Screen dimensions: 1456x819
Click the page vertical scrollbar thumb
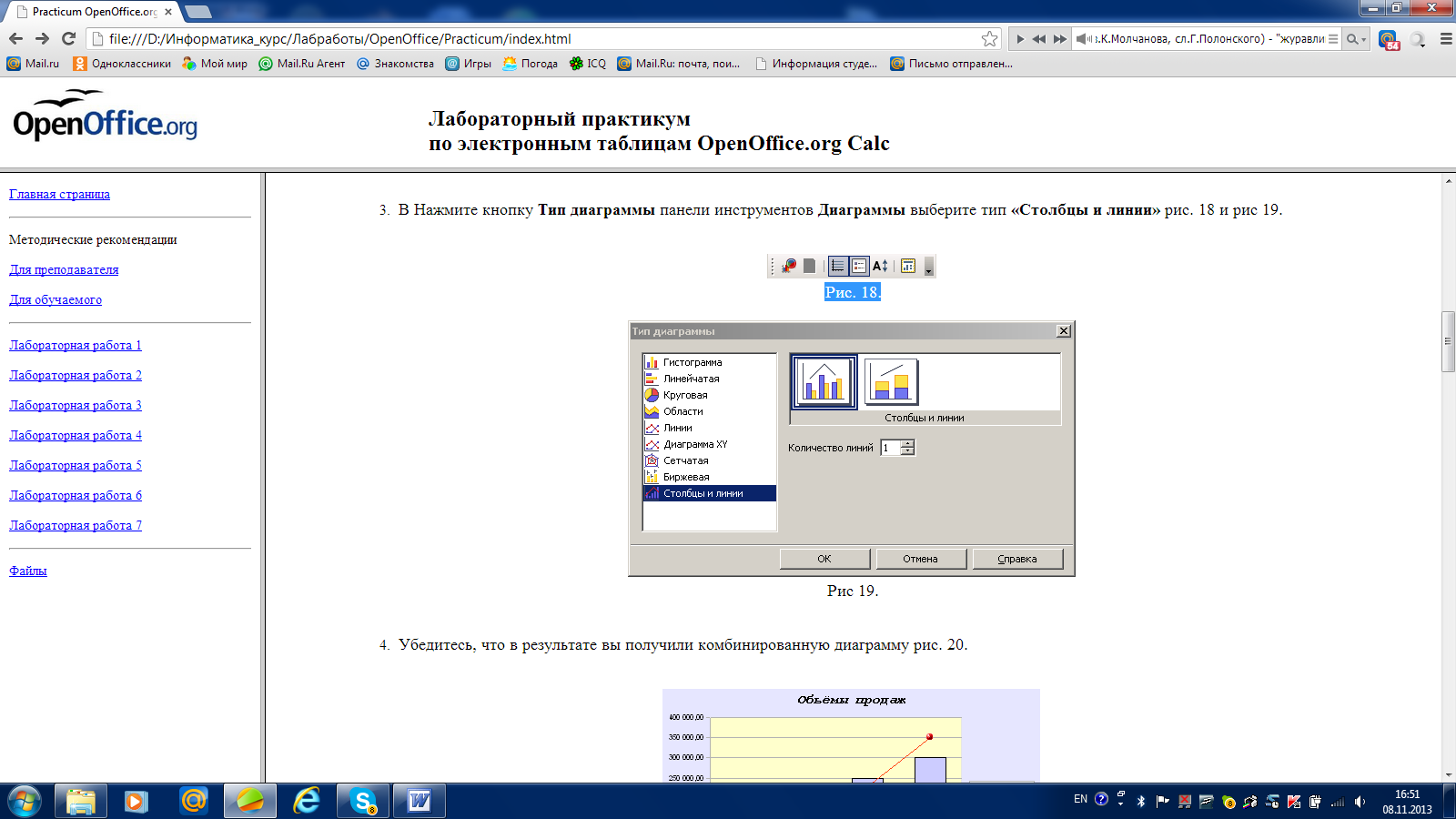(x=1448, y=341)
